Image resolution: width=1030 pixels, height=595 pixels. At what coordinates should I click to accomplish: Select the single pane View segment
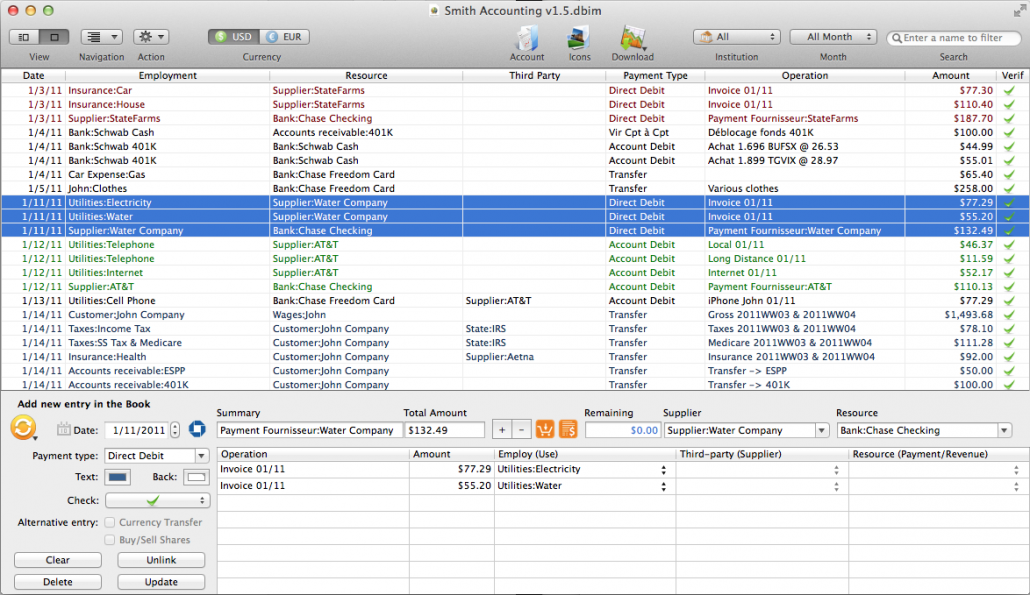55,37
